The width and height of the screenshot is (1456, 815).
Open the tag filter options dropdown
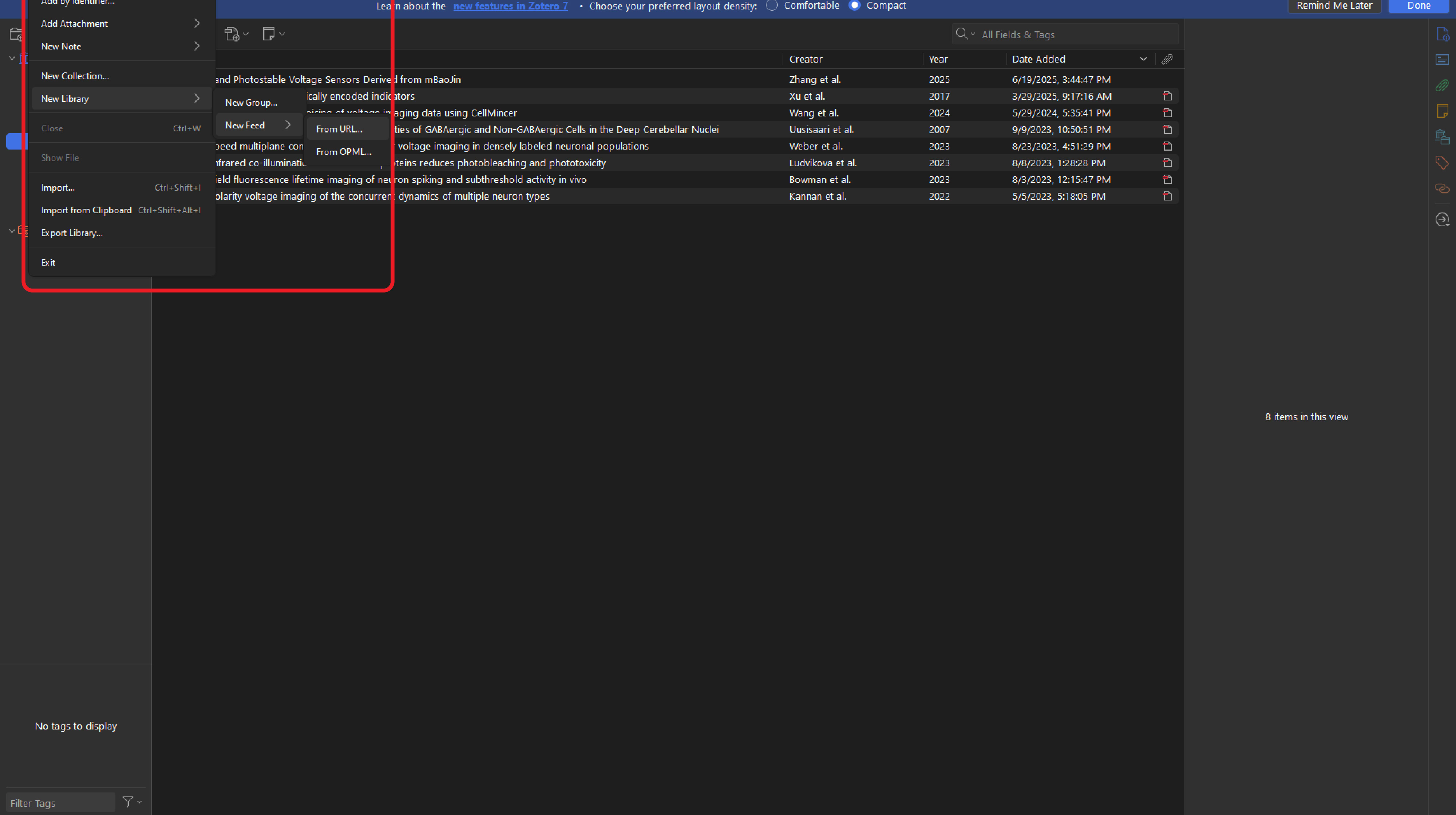132,802
